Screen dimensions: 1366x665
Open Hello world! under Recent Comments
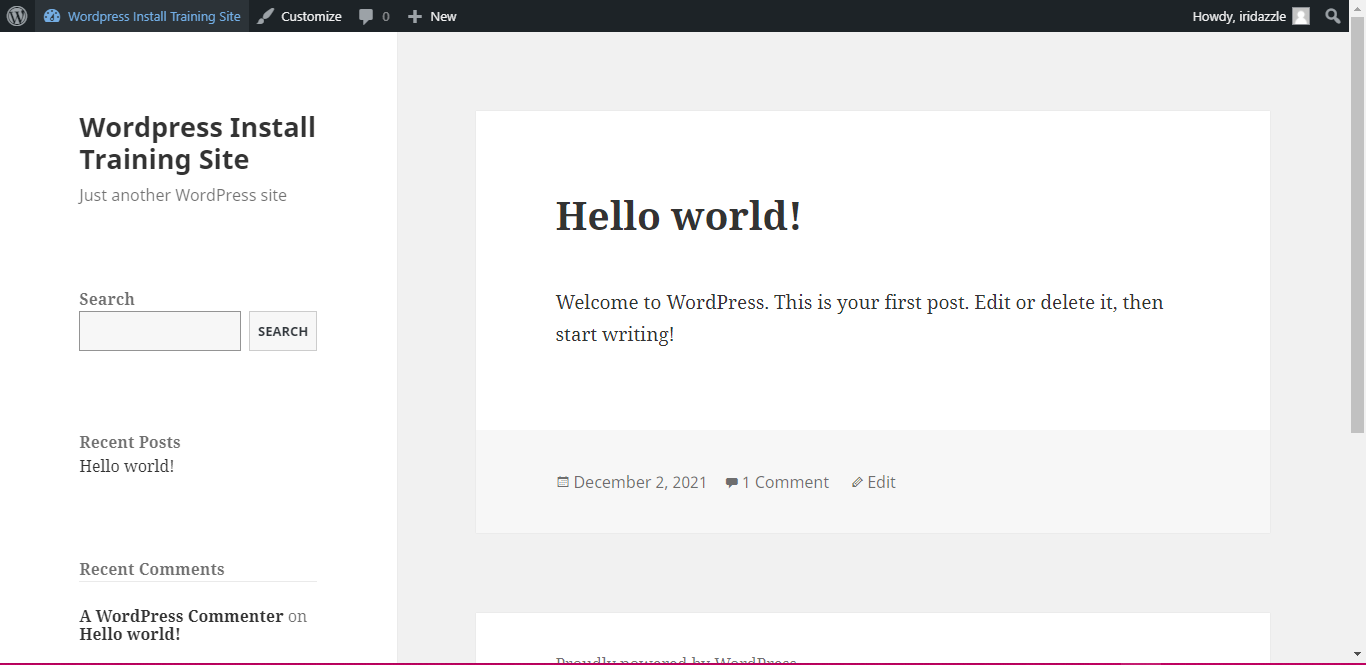pyautogui.click(x=130, y=634)
